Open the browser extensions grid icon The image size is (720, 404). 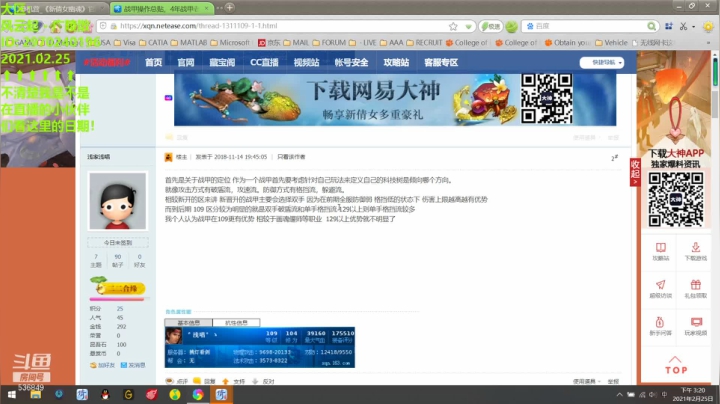pyautogui.click(x=669, y=26)
